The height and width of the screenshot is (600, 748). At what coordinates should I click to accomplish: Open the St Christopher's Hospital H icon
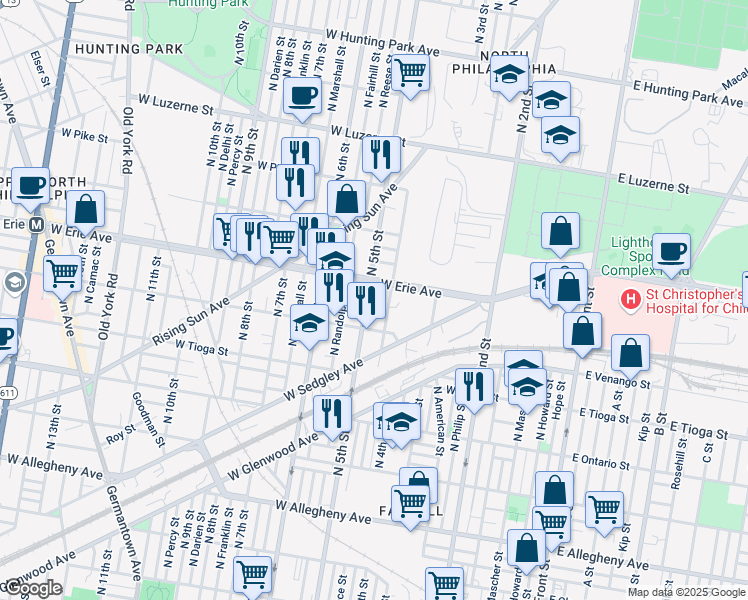(630, 300)
